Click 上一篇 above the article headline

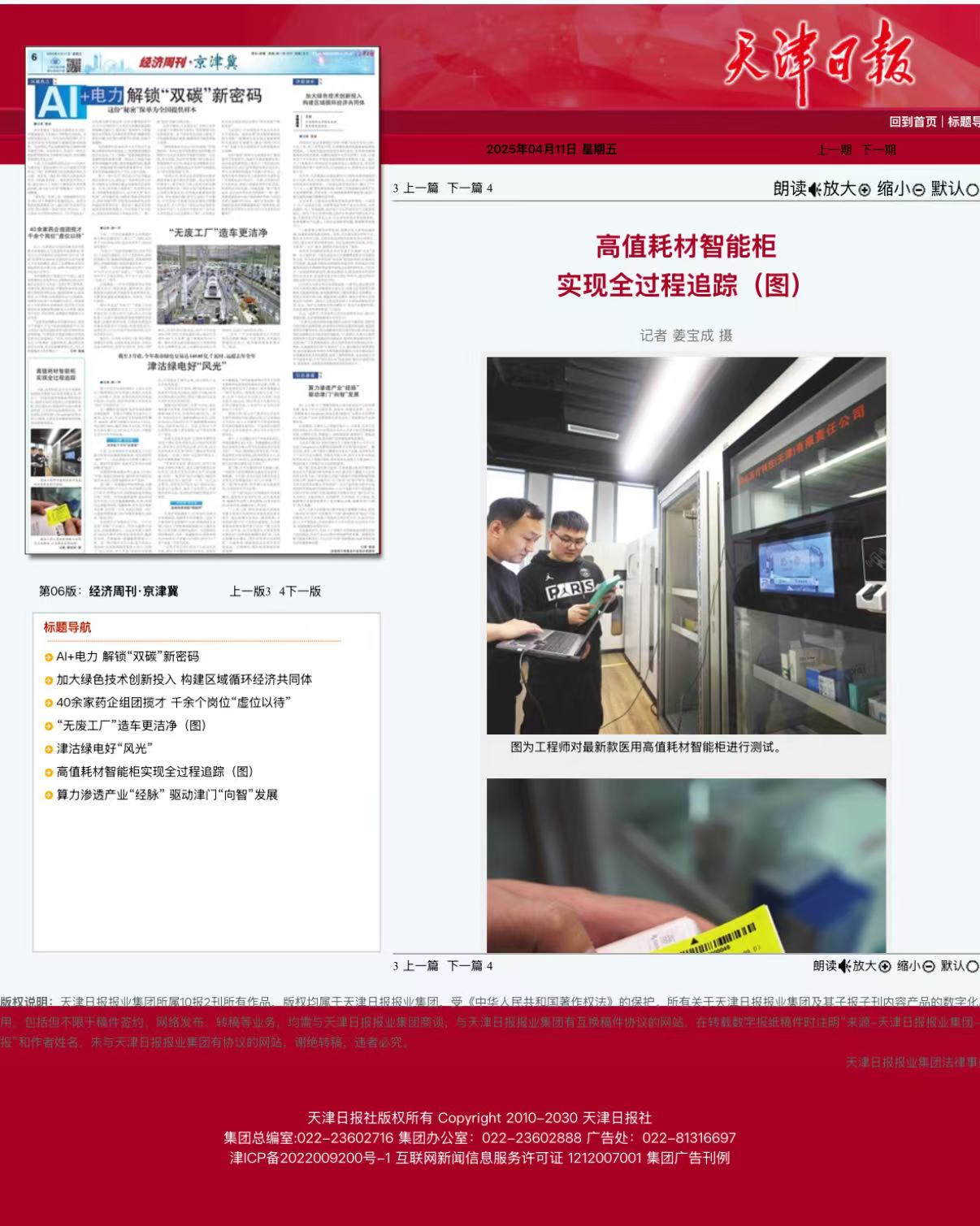pos(420,188)
